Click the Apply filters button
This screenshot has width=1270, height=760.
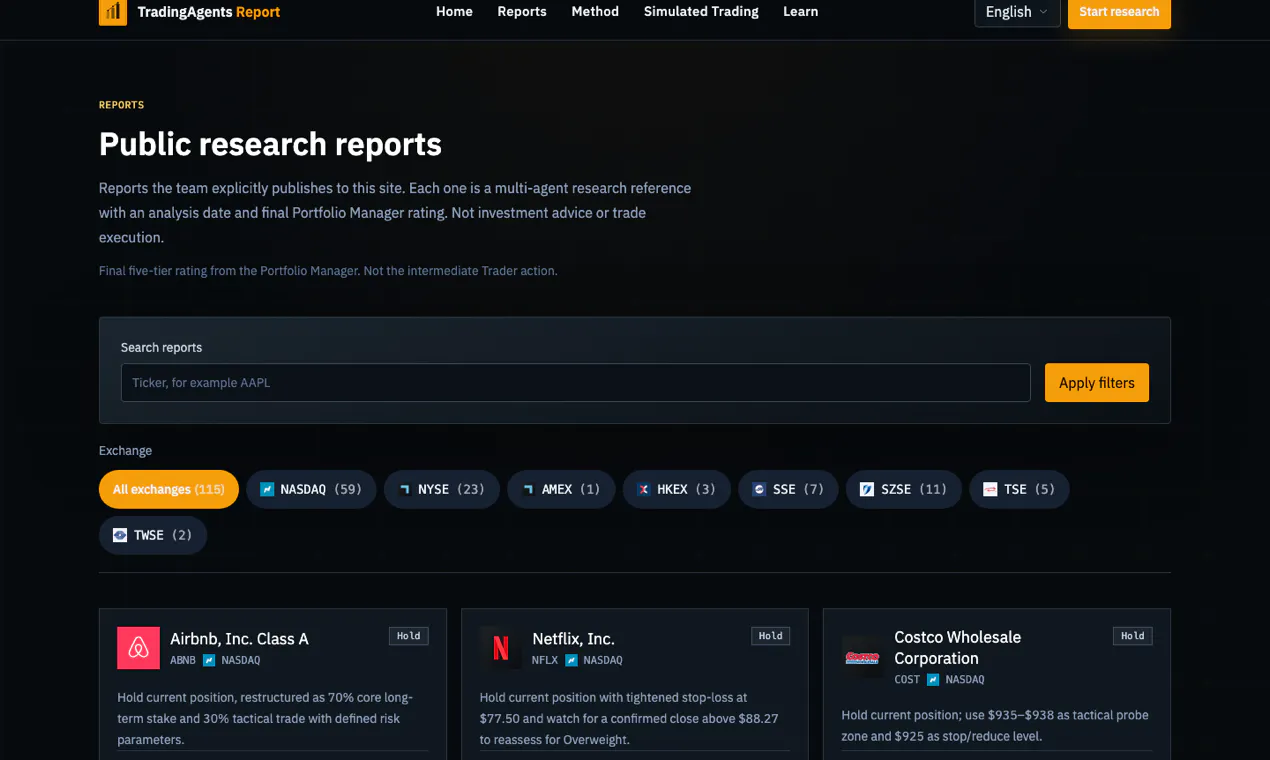1097,383
